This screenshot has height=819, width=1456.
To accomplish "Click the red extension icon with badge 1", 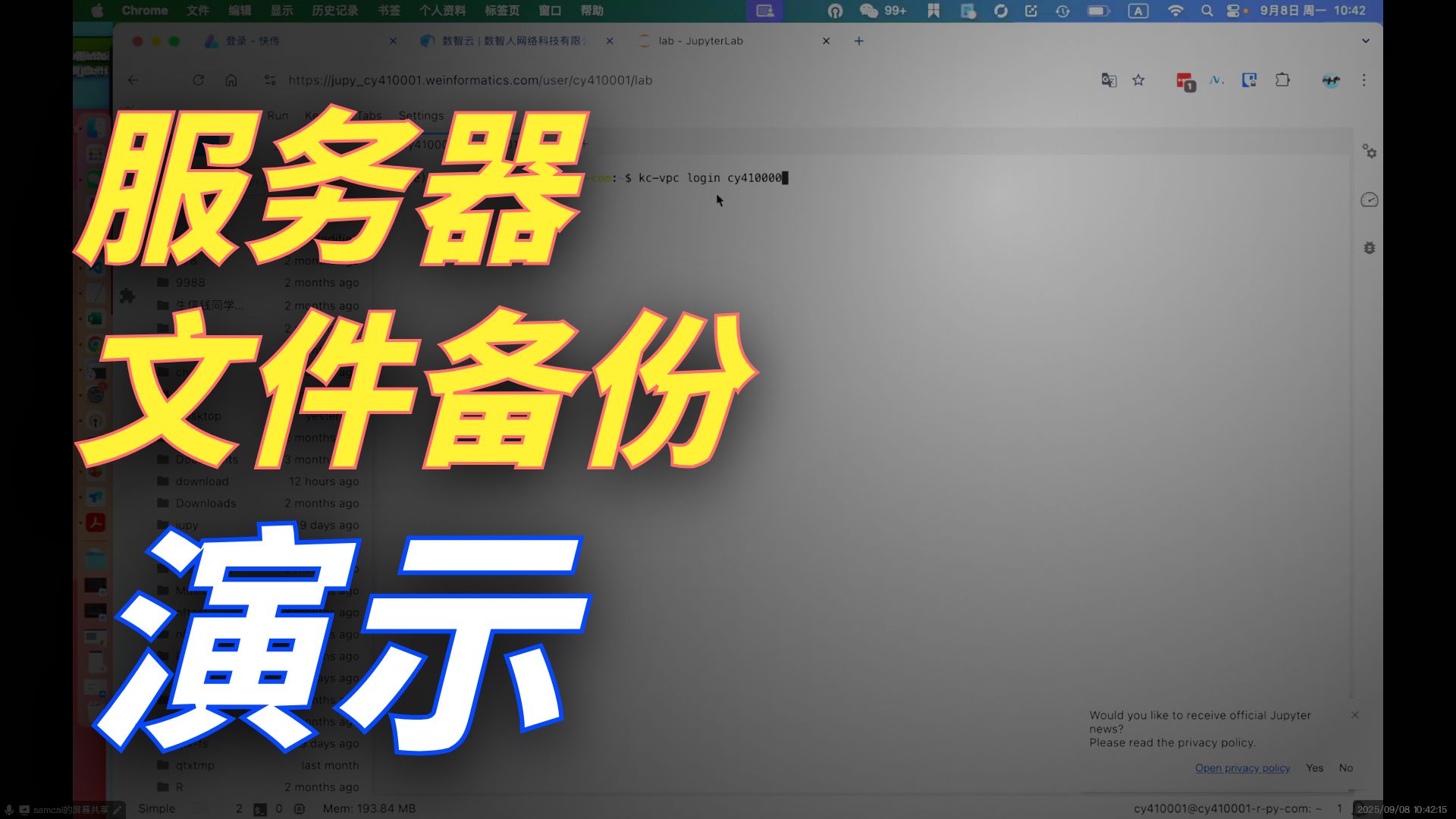I will tap(1185, 81).
